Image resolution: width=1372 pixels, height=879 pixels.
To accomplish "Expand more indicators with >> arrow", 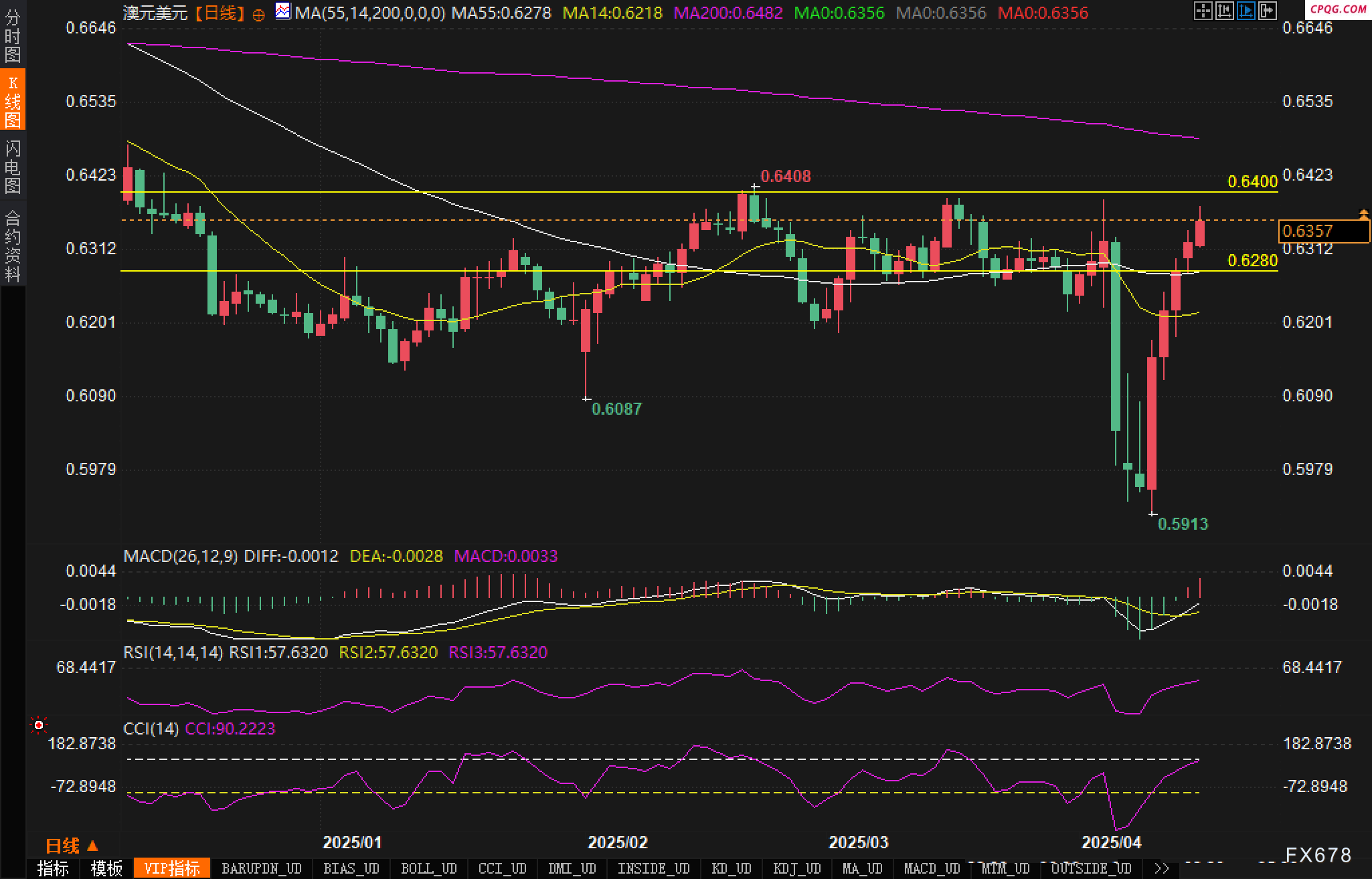I will coord(1163,868).
